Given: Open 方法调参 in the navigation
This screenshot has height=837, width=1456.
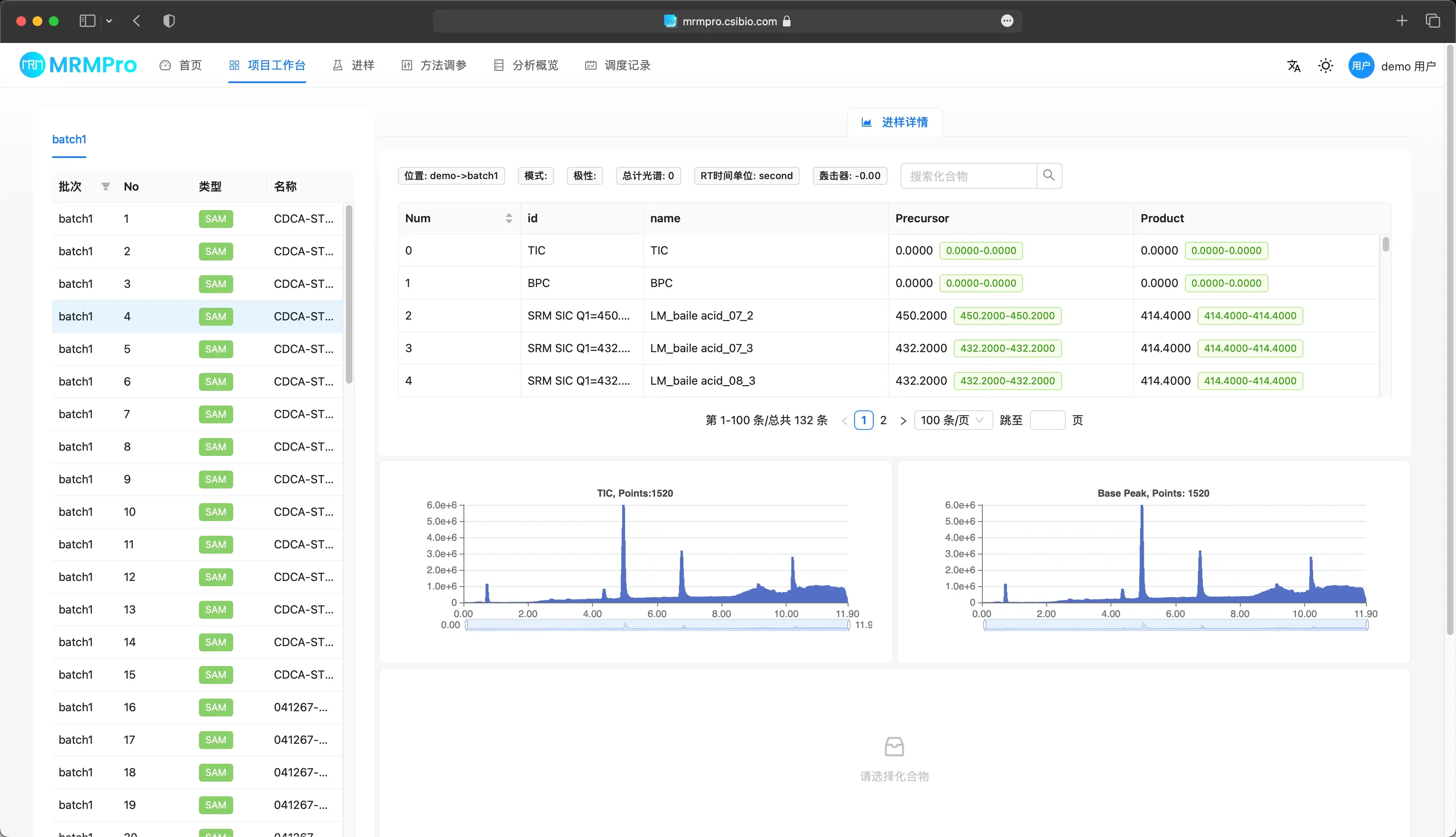Looking at the screenshot, I should coord(434,65).
